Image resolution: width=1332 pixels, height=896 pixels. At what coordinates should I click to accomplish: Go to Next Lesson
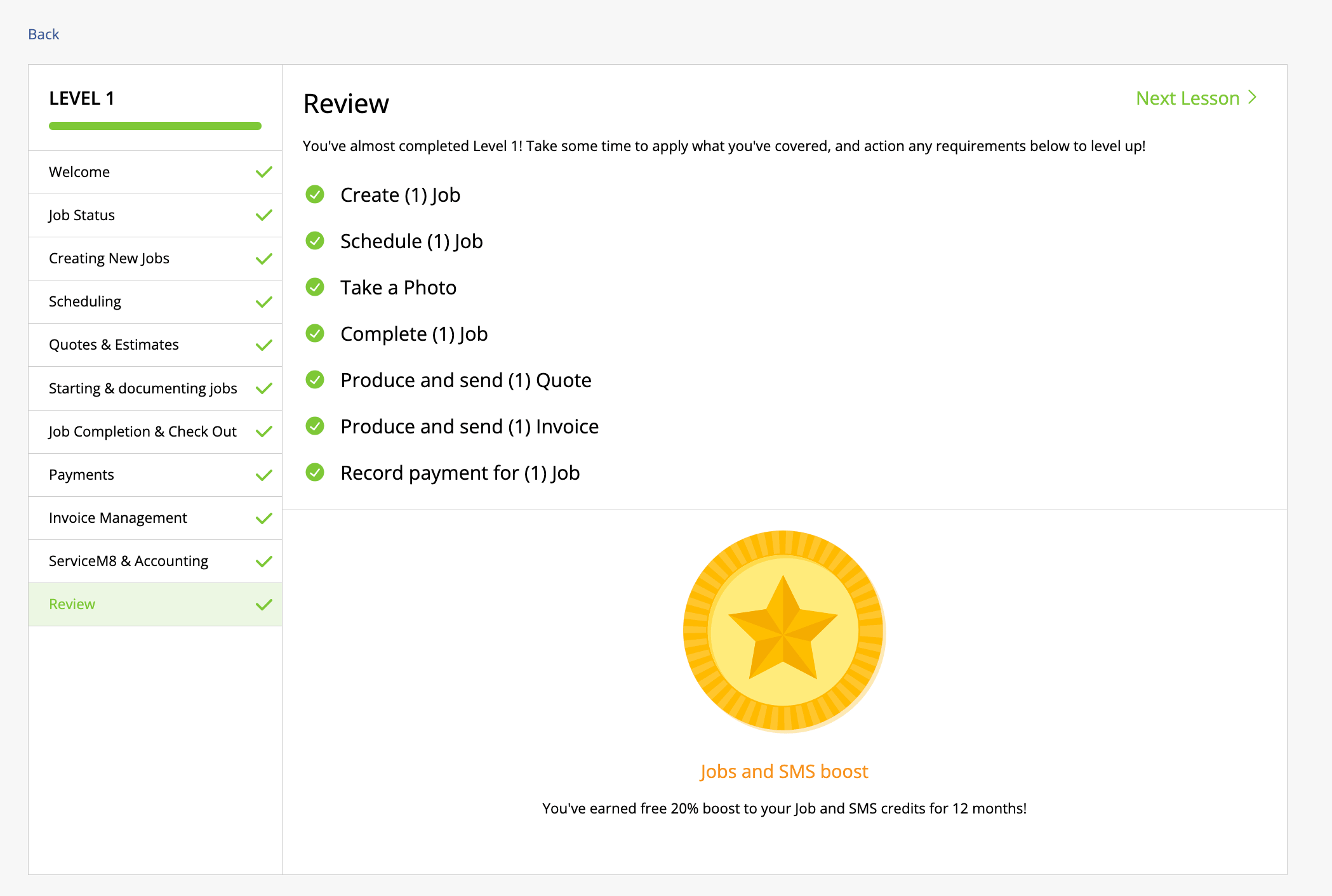tap(1187, 98)
